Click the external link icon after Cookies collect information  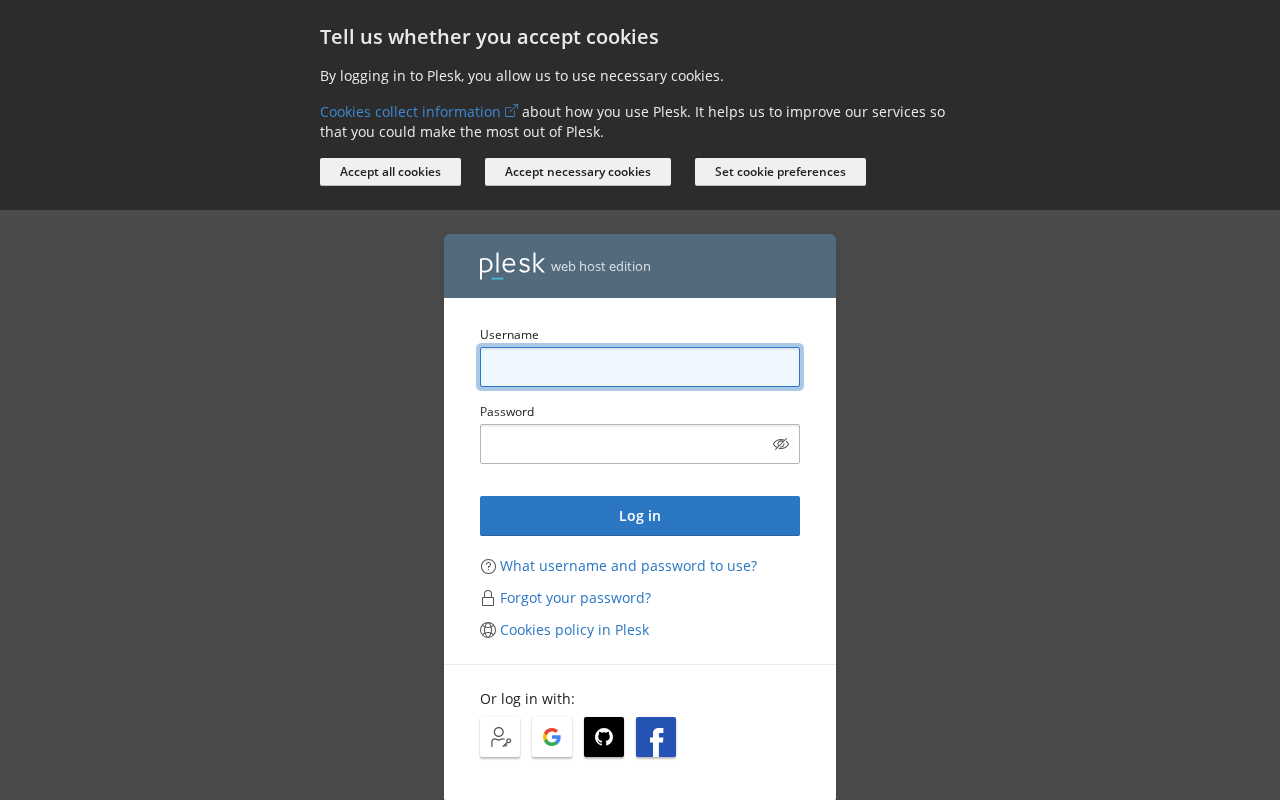pos(511,111)
